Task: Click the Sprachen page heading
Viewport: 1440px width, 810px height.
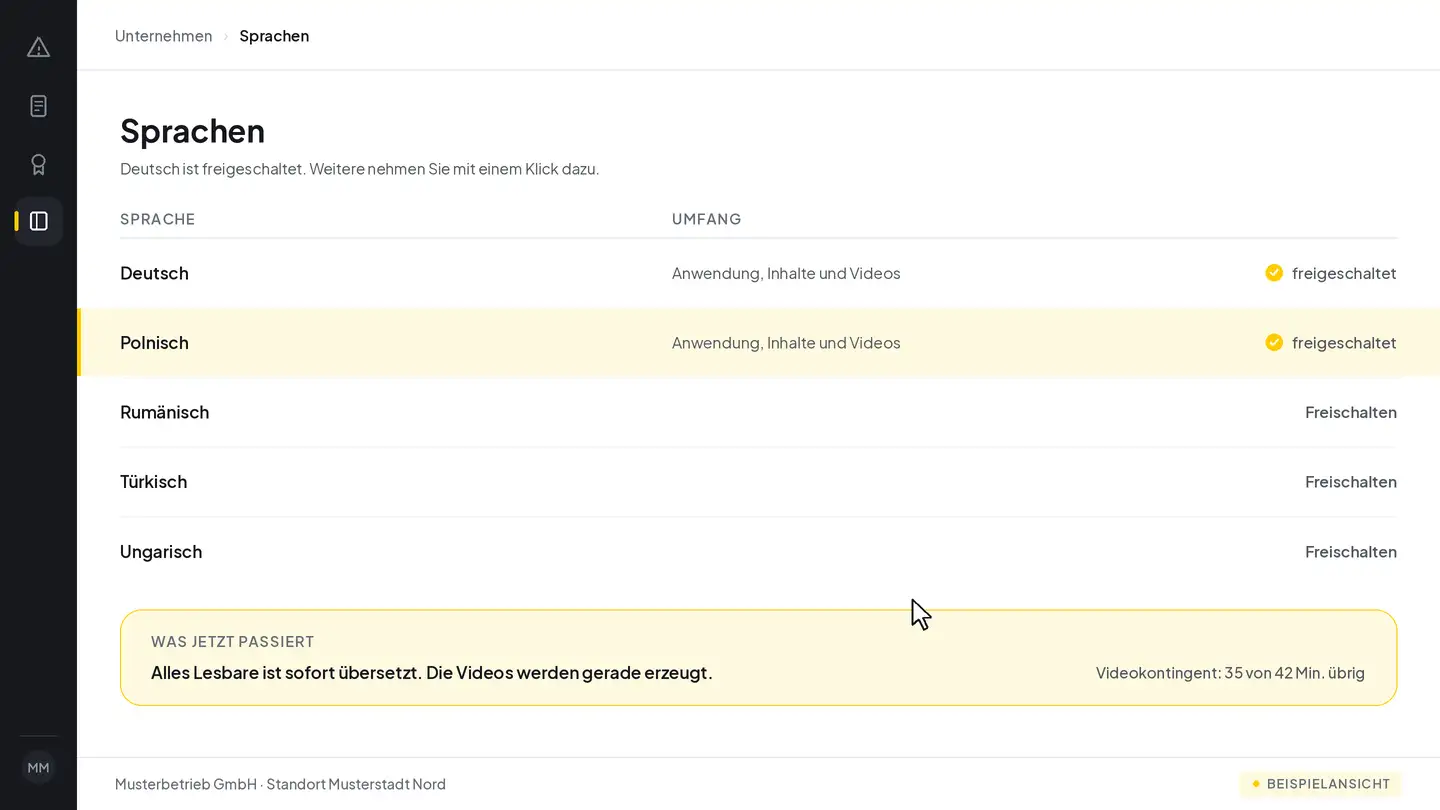Action: pos(193,131)
